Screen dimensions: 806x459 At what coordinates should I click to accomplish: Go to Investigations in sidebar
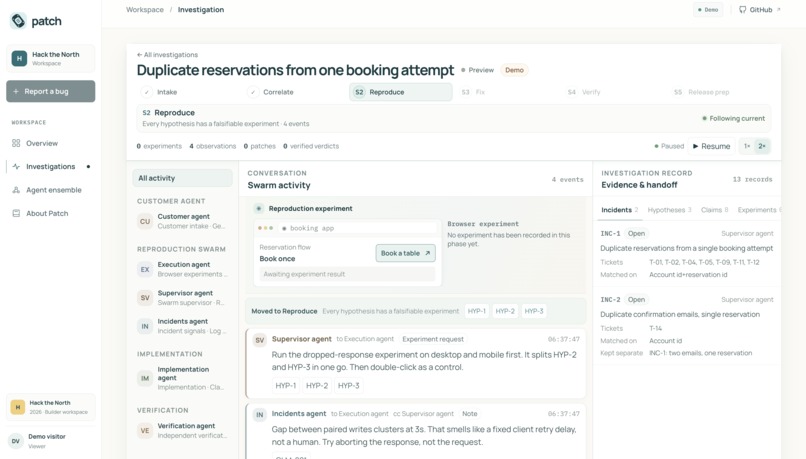click(50, 167)
